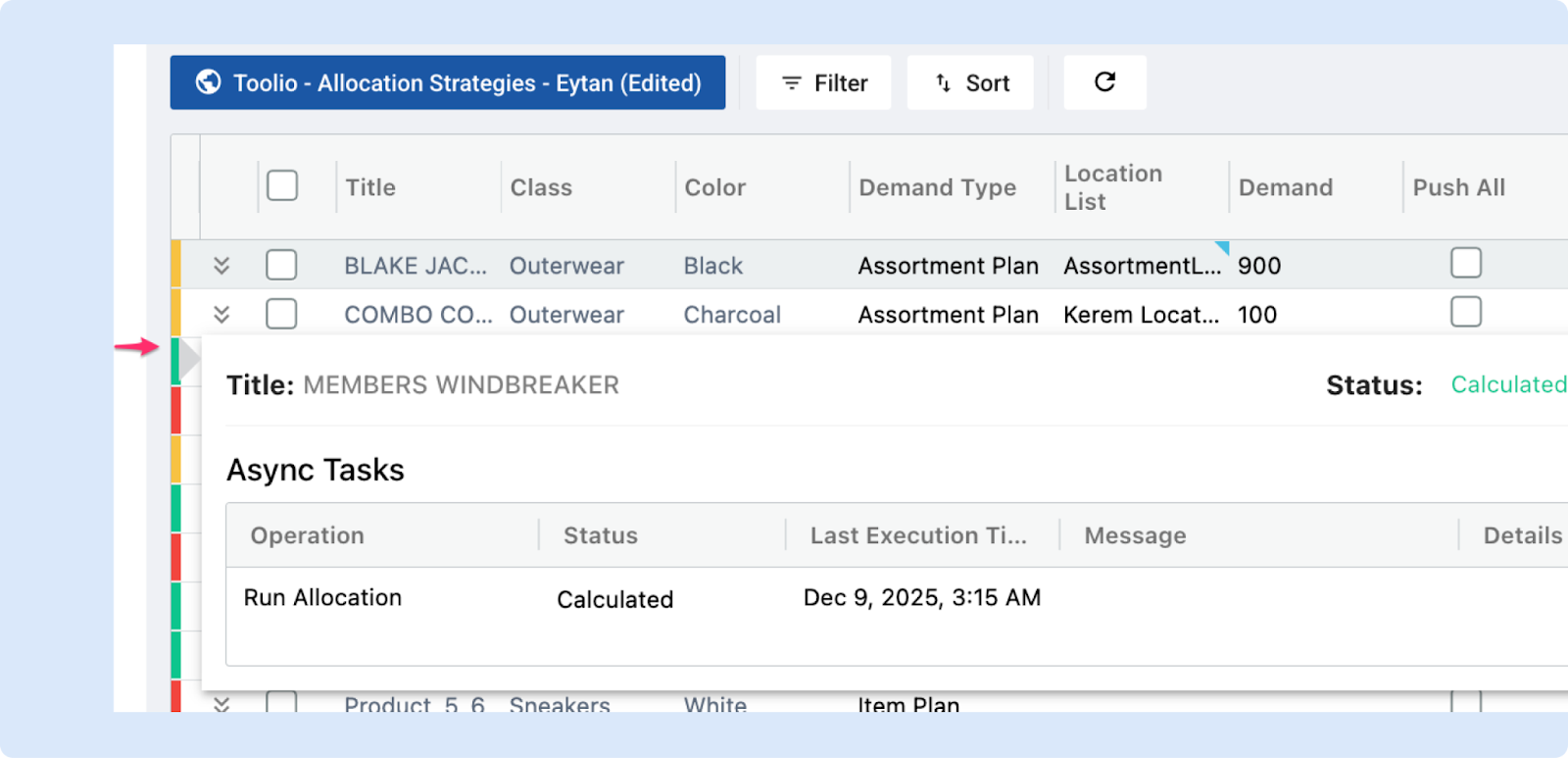1568x758 pixels.
Task: Open the Toolio Allocation Strategies view button
Action: (448, 82)
